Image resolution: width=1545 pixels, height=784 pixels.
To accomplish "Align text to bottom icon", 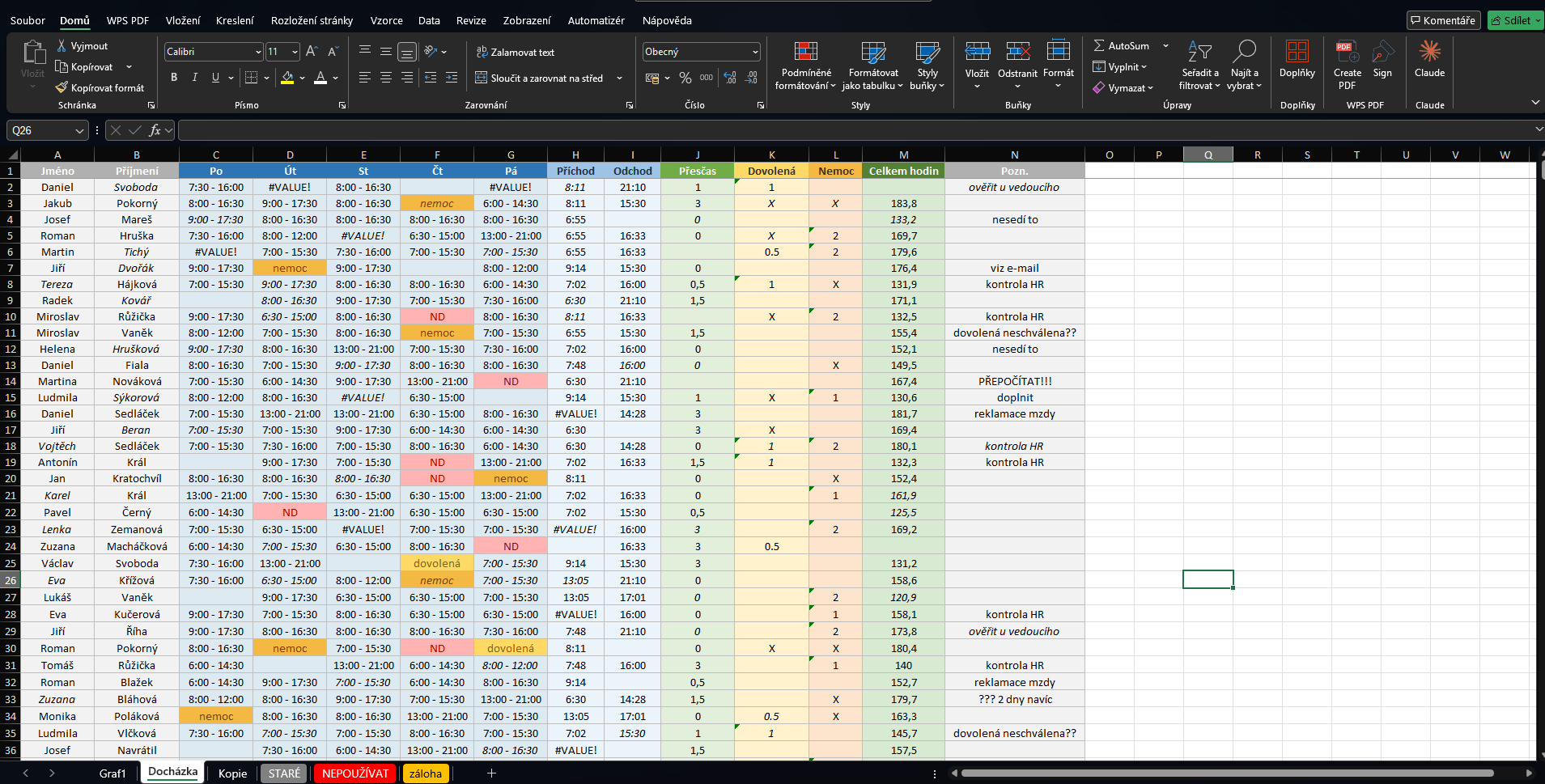I will pyautogui.click(x=407, y=52).
